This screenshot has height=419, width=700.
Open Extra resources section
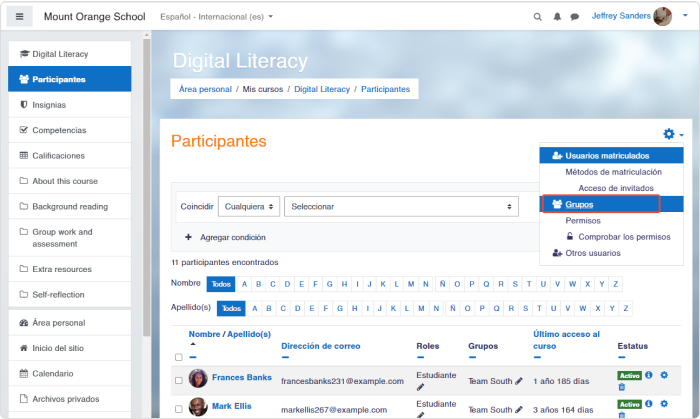[70, 269]
